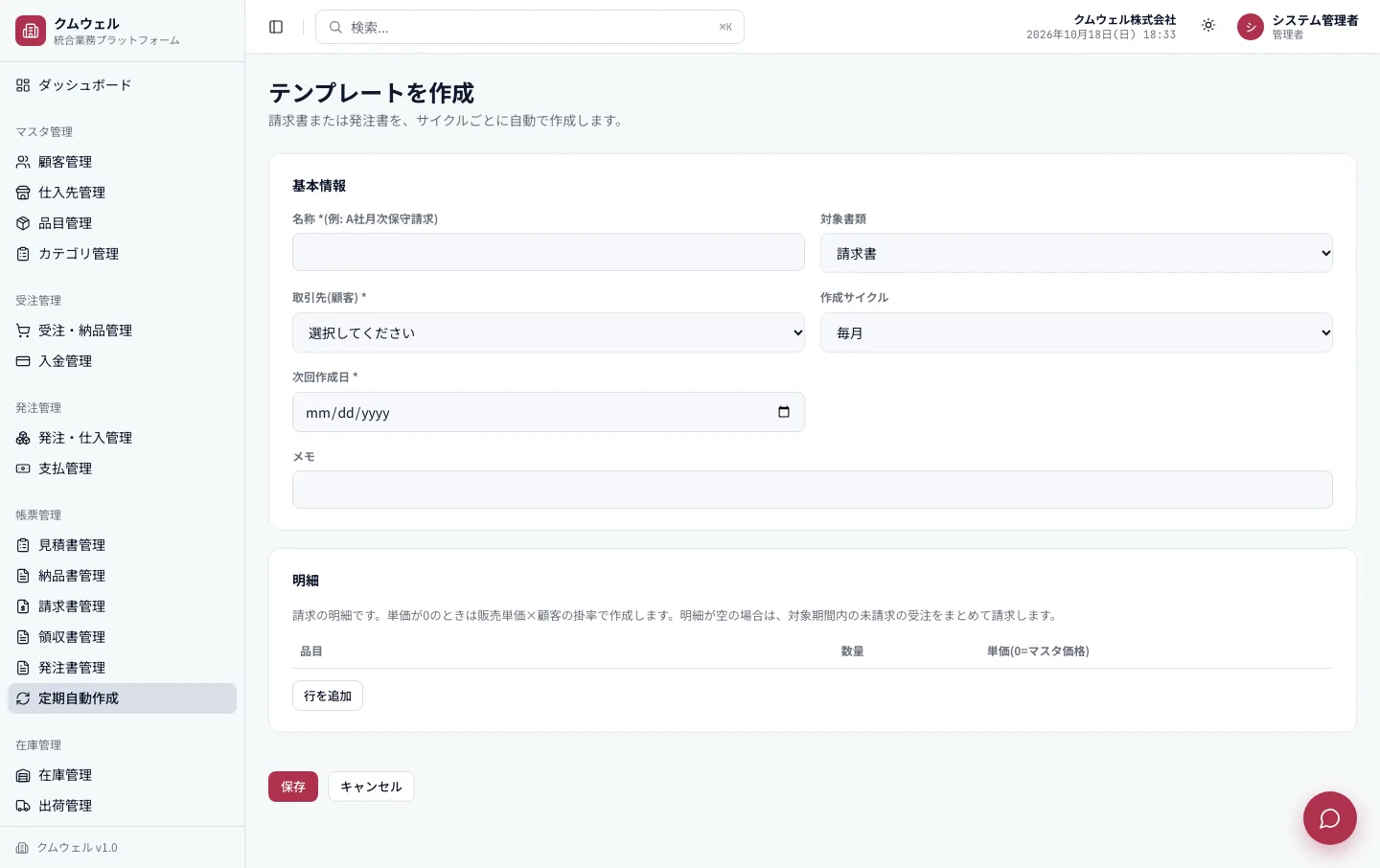
Task: Click the カテゴリ管理 clipboard icon
Action: 23,254
